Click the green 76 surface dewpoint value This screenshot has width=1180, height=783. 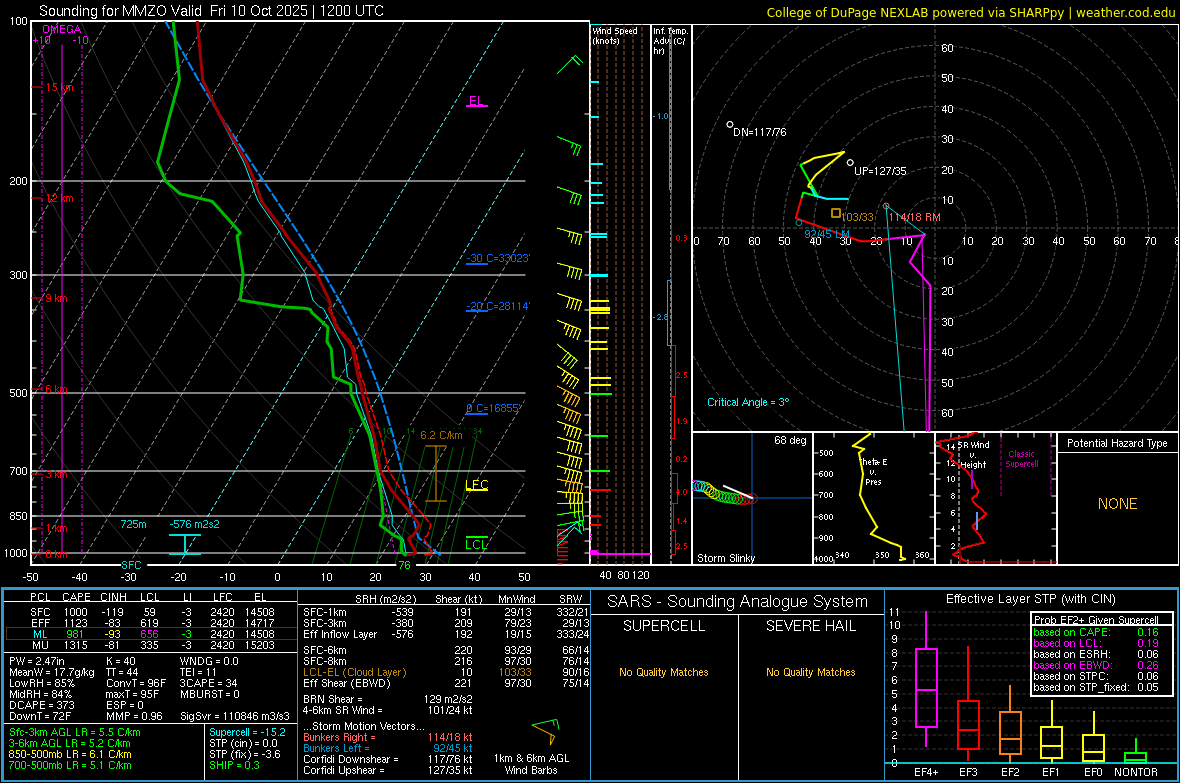click(x=404, y=565)
